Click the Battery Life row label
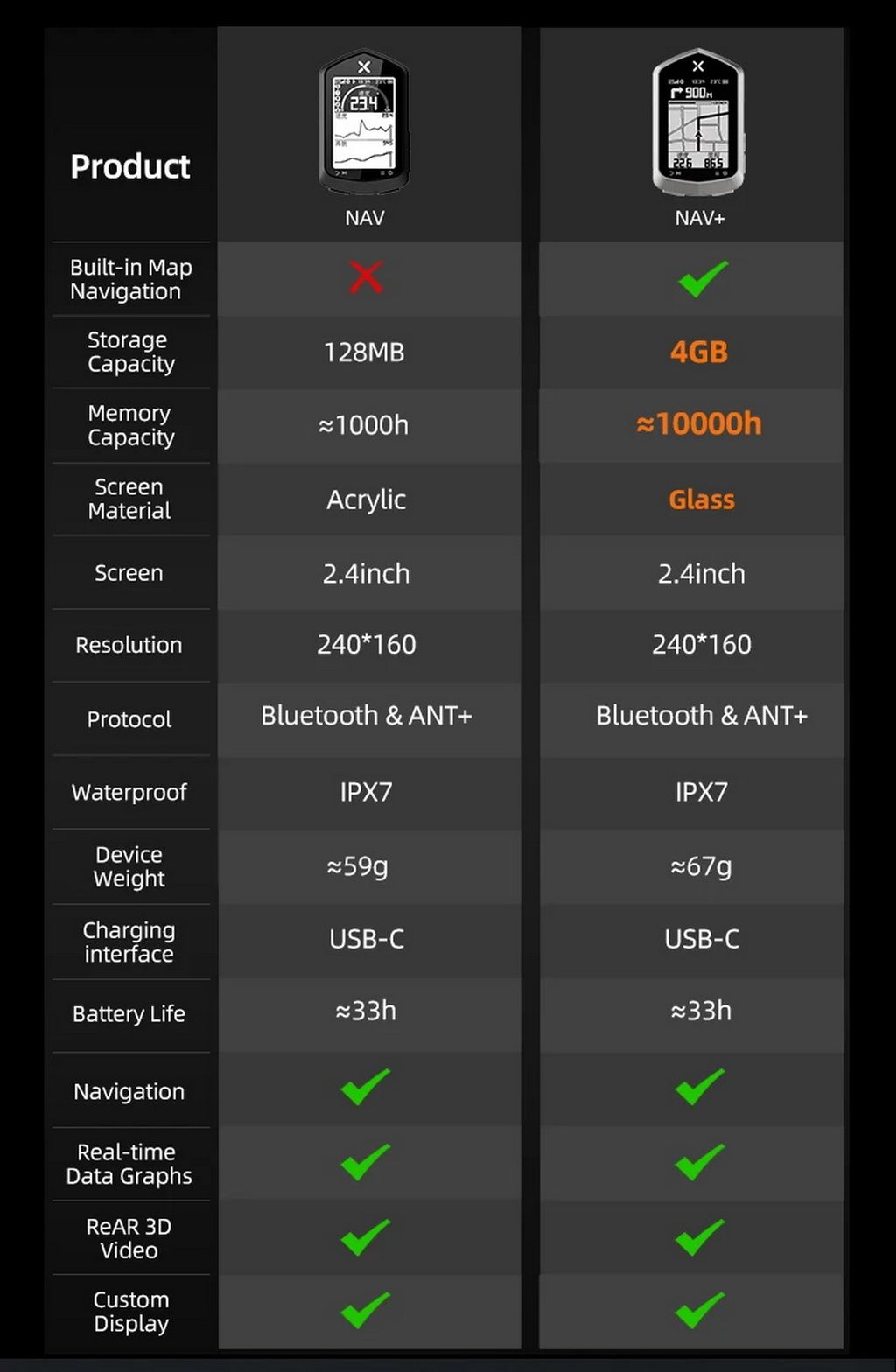This screenshot has height=1372, width=896. [x=129, y=1014]
